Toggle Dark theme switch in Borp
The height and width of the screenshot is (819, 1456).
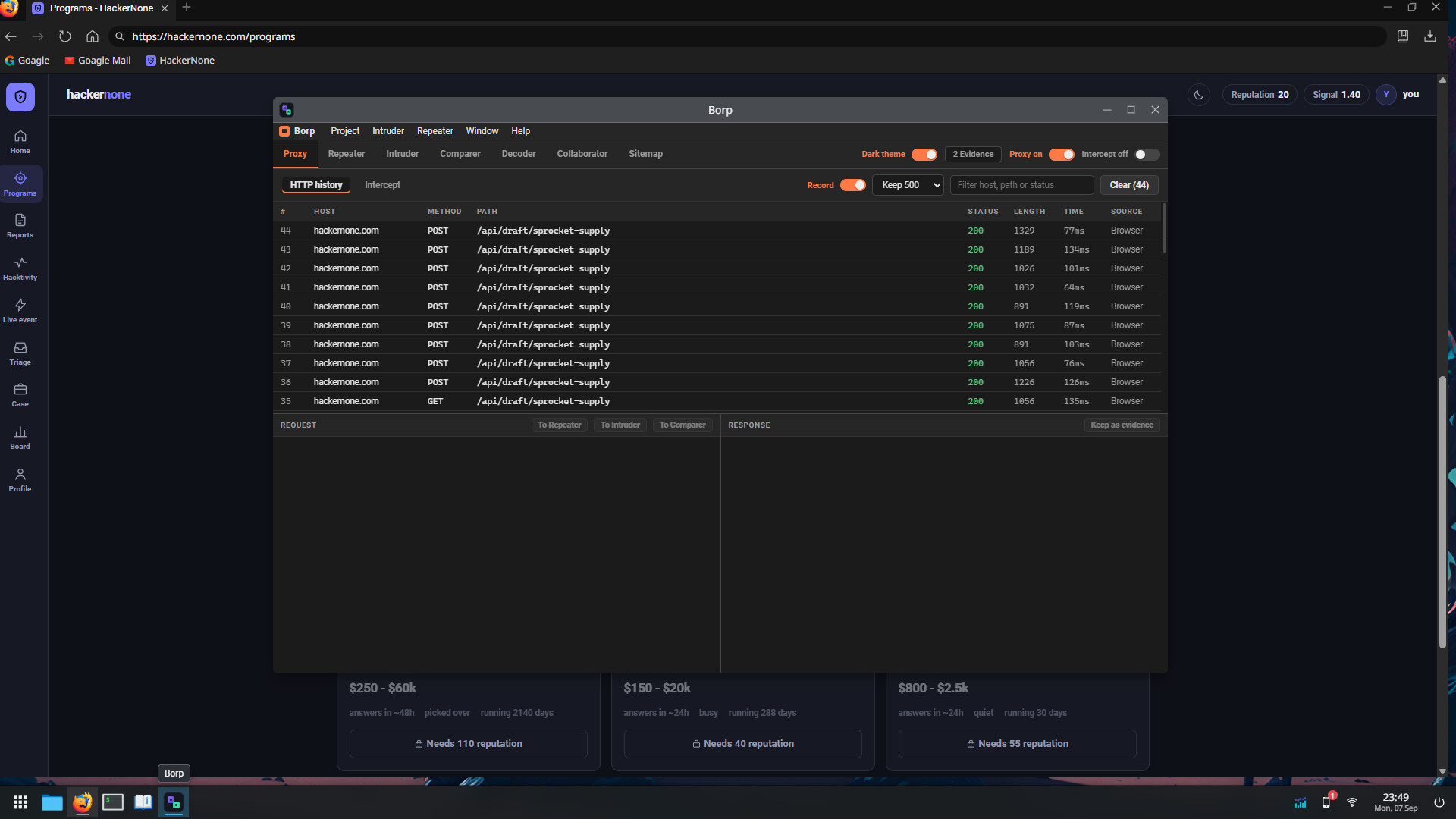pos(924,155)
